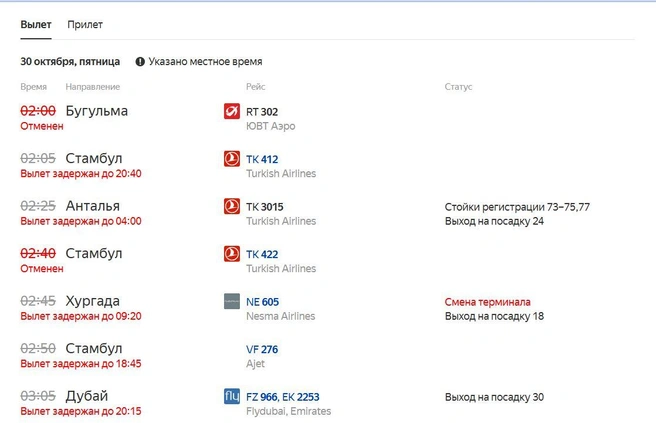
Task: Open flight TK 422 link
Action: [262, 254]
